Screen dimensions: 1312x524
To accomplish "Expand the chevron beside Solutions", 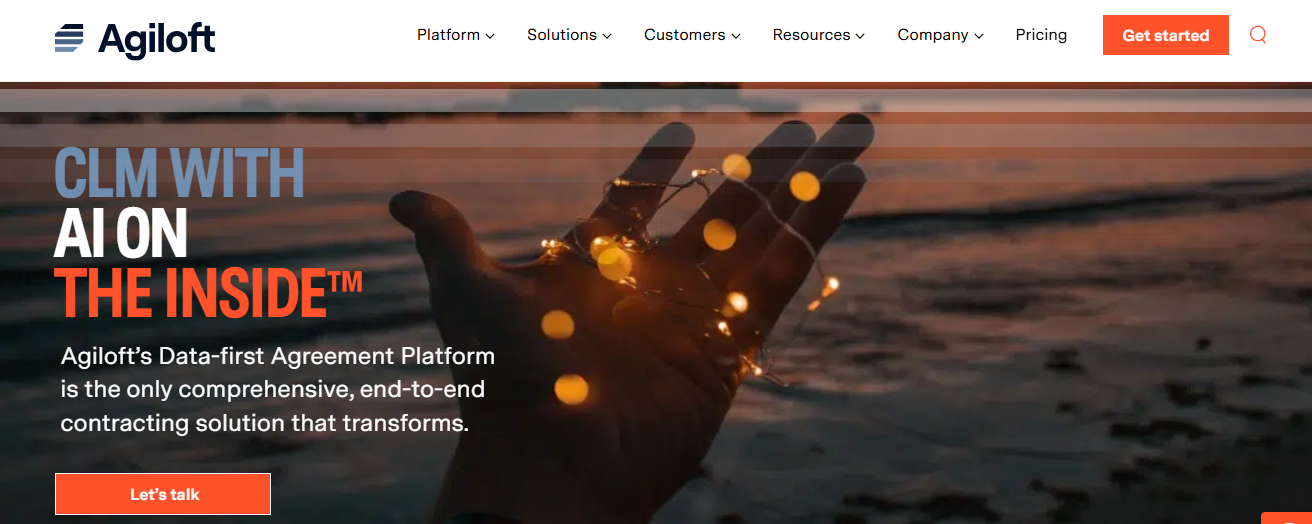I will (x=606, y=36).
